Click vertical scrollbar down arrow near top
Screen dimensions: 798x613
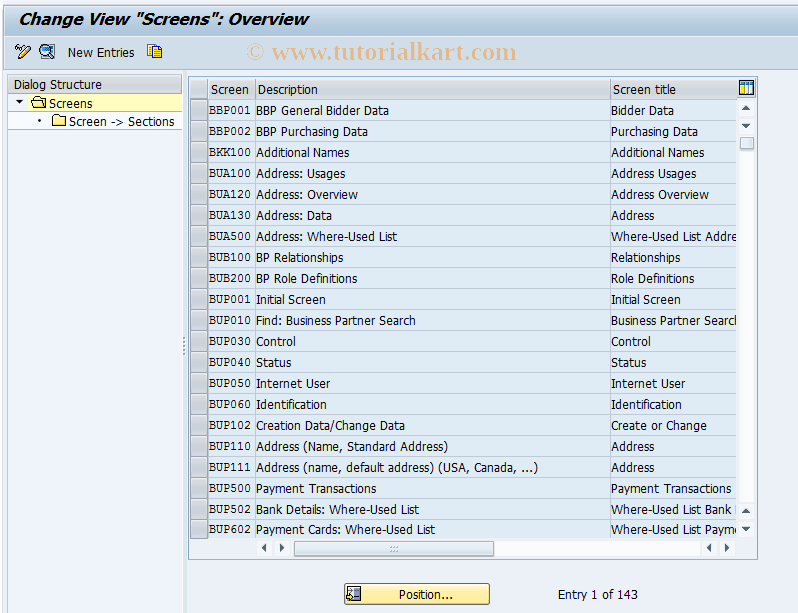click(x=746, y=125)
